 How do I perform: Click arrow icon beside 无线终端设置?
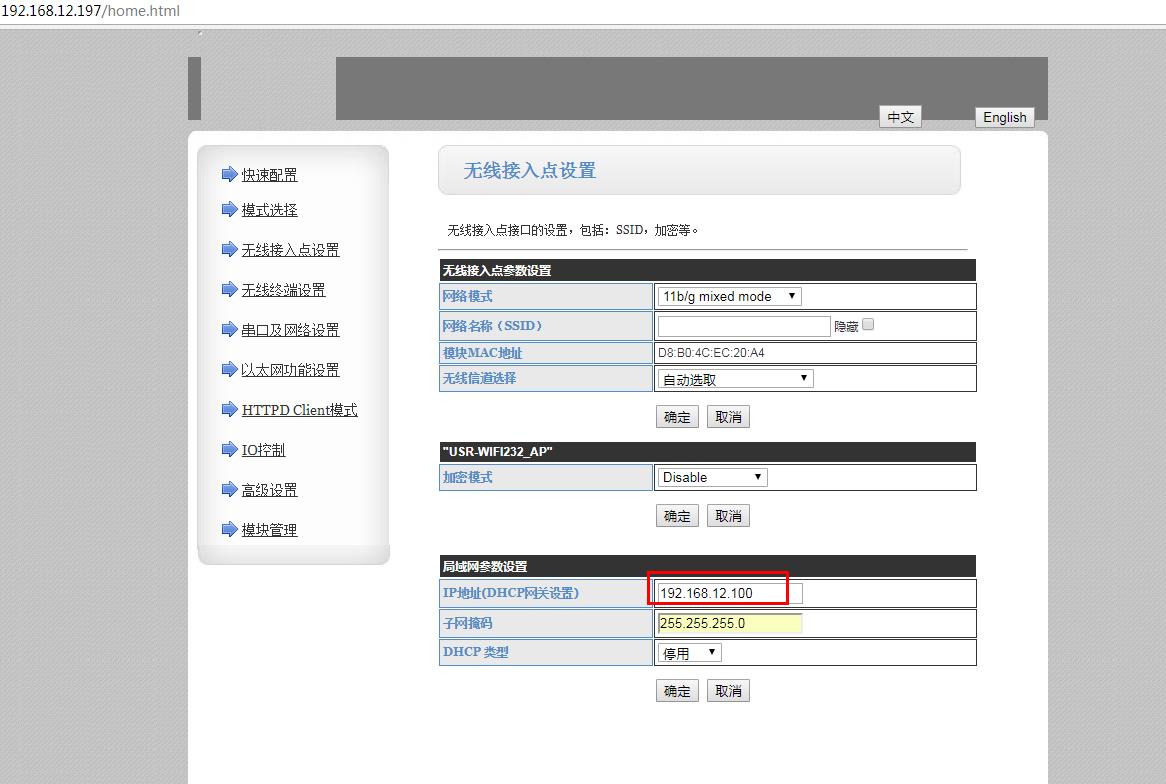pyautogui.click(x=229, y=290)
